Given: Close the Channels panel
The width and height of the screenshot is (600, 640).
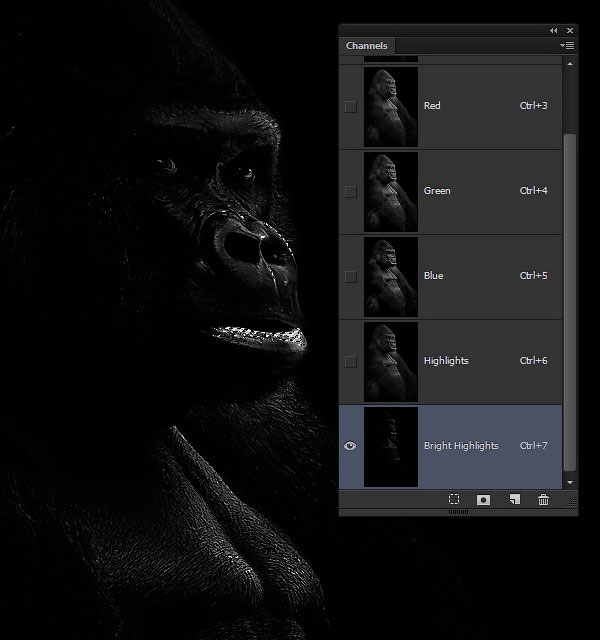Looking at the screenshot, I should tap(570, 31).
